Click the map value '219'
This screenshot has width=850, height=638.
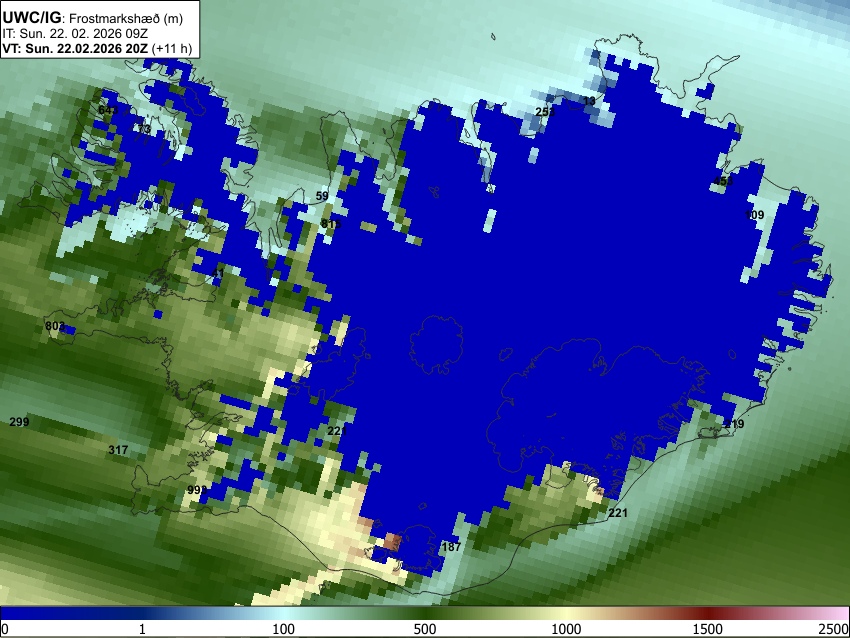click(735, 424)
